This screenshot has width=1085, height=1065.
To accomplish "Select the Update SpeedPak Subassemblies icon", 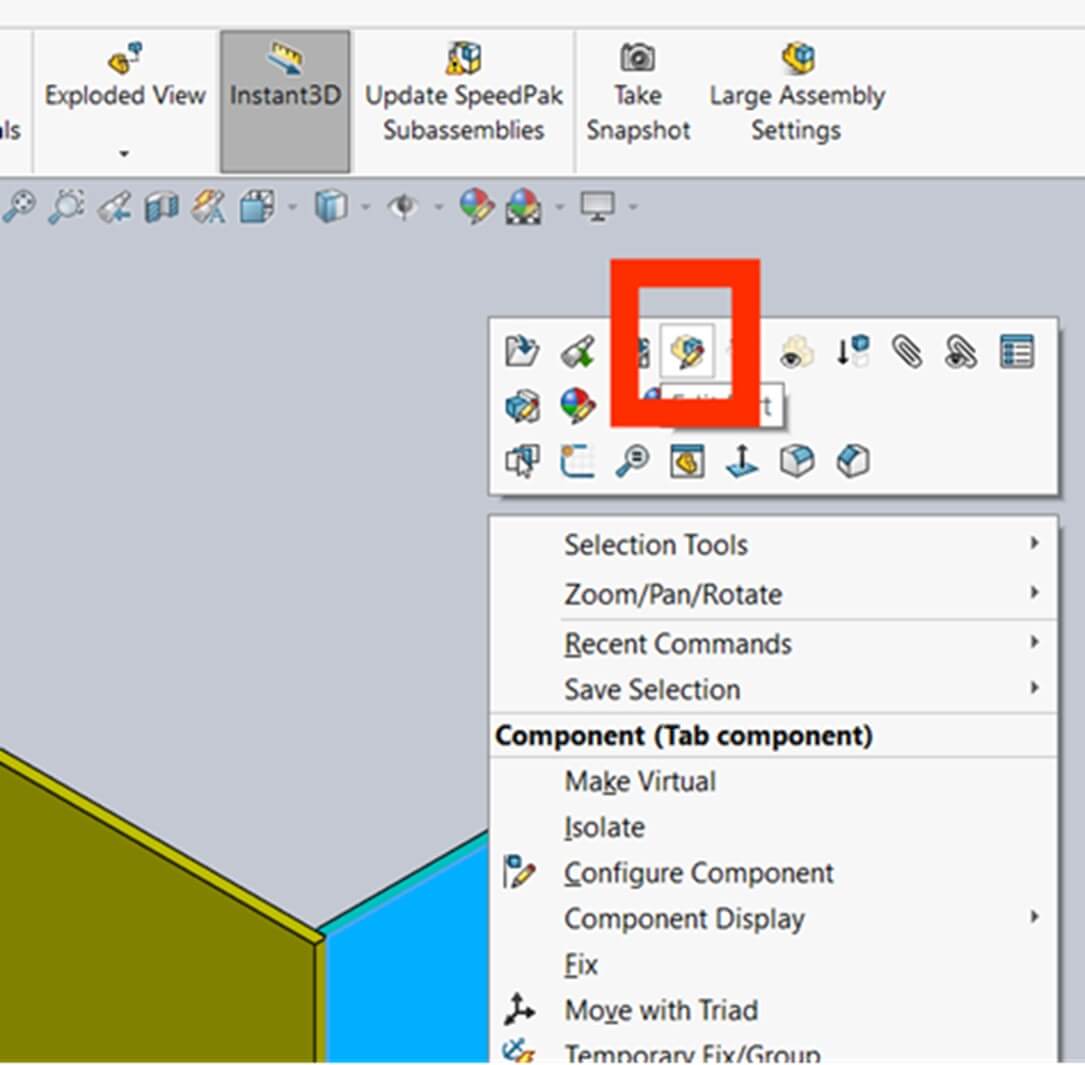I will 462,57.
